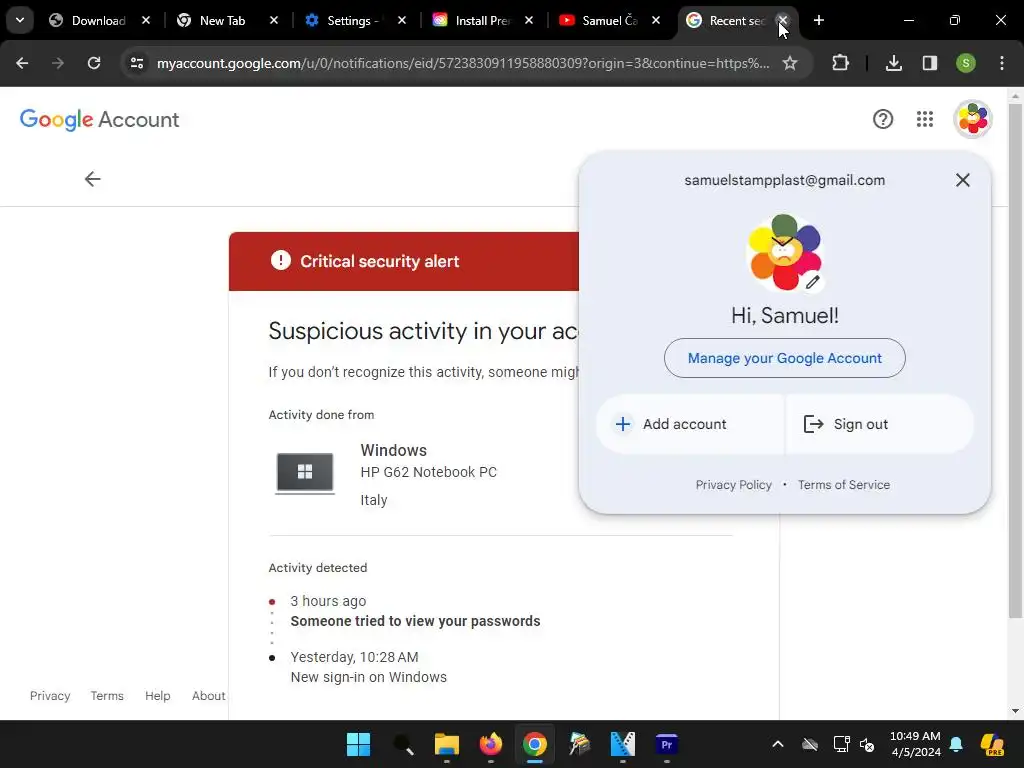Click Manage your Google Account
Viewport: 1024px width, 768px height.
tap(784, 358)
